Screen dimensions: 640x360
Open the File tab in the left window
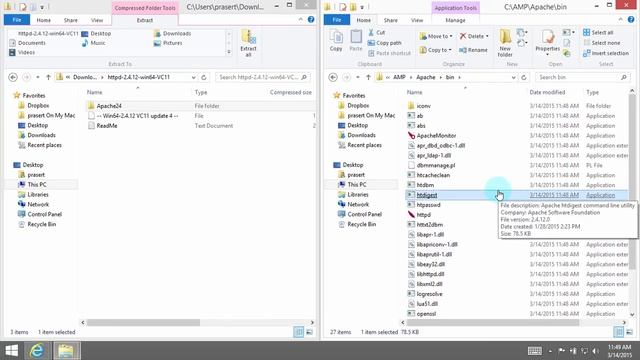click(17, 20)
